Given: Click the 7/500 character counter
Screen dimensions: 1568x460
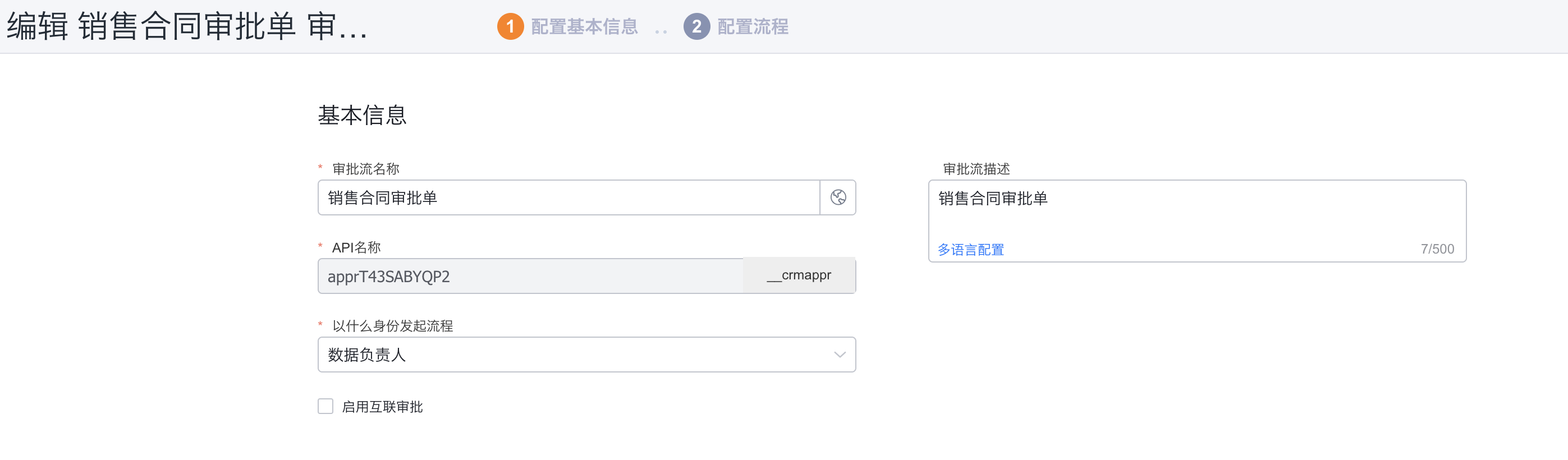Looking at the screenshot, I should (1437, 249).
